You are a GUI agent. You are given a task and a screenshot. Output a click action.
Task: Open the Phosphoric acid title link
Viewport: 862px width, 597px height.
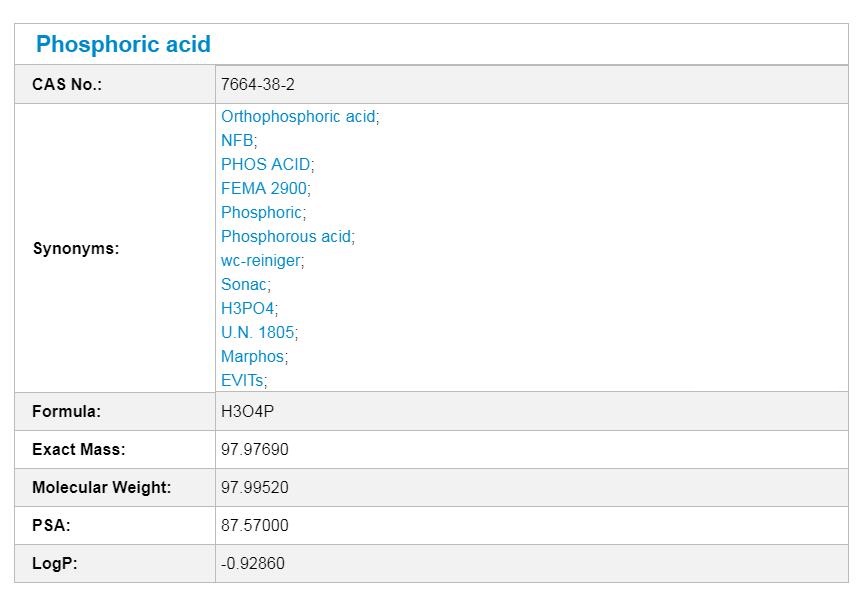click(123, 45)
